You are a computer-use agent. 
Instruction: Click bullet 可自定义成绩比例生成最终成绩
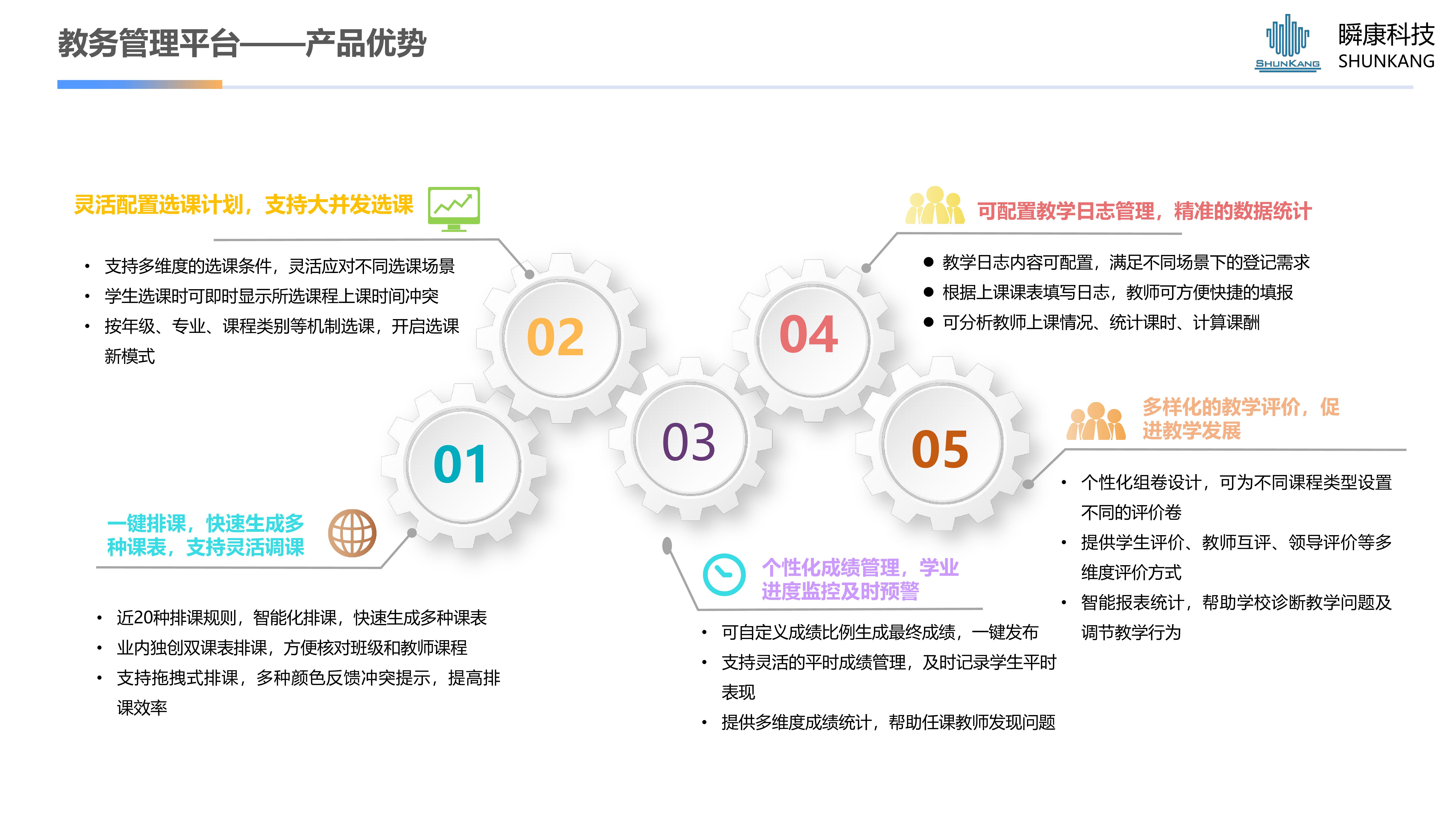(x=880, y=632)
